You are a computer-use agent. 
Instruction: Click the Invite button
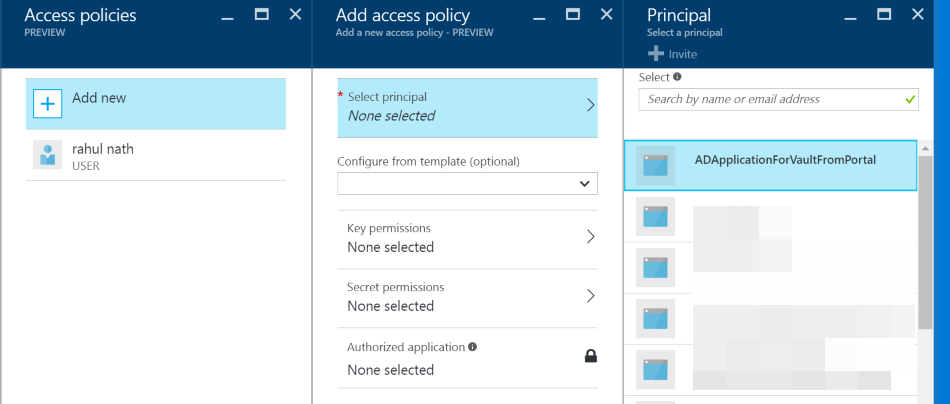pos(672,54)
